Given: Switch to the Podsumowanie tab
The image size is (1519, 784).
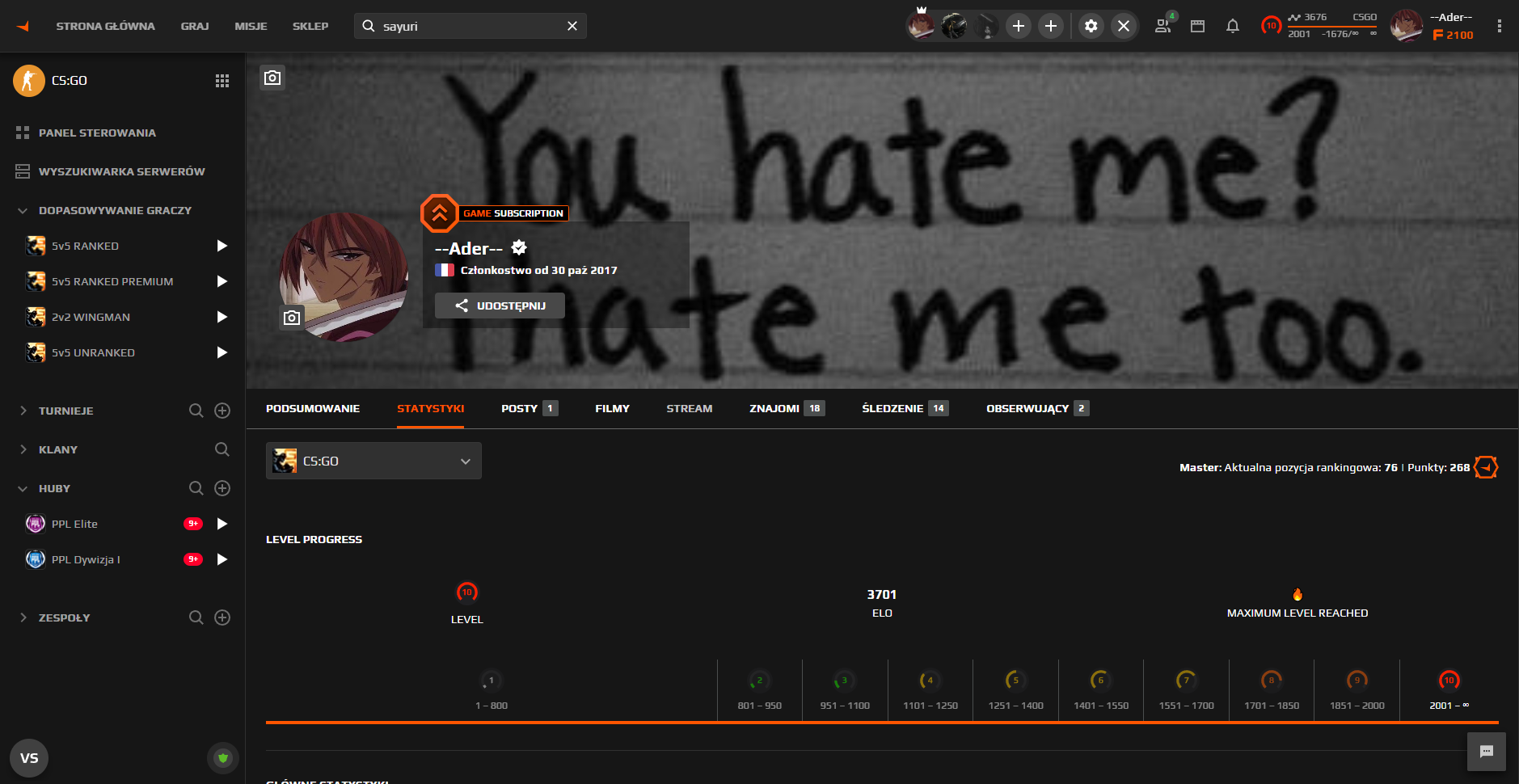Looking at the screenshot, I should 313,408.
